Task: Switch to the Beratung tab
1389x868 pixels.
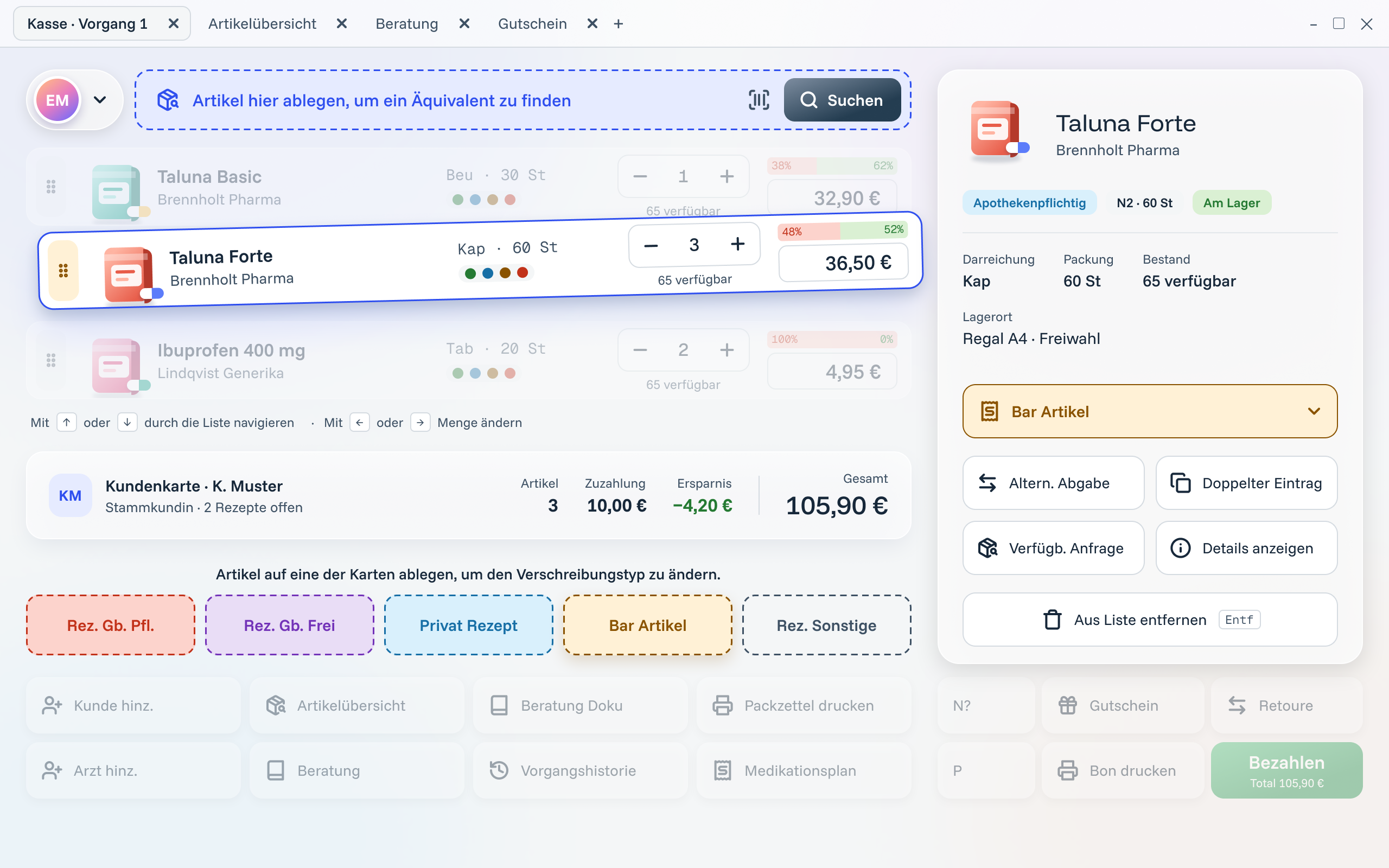Action: coord(407,23)
